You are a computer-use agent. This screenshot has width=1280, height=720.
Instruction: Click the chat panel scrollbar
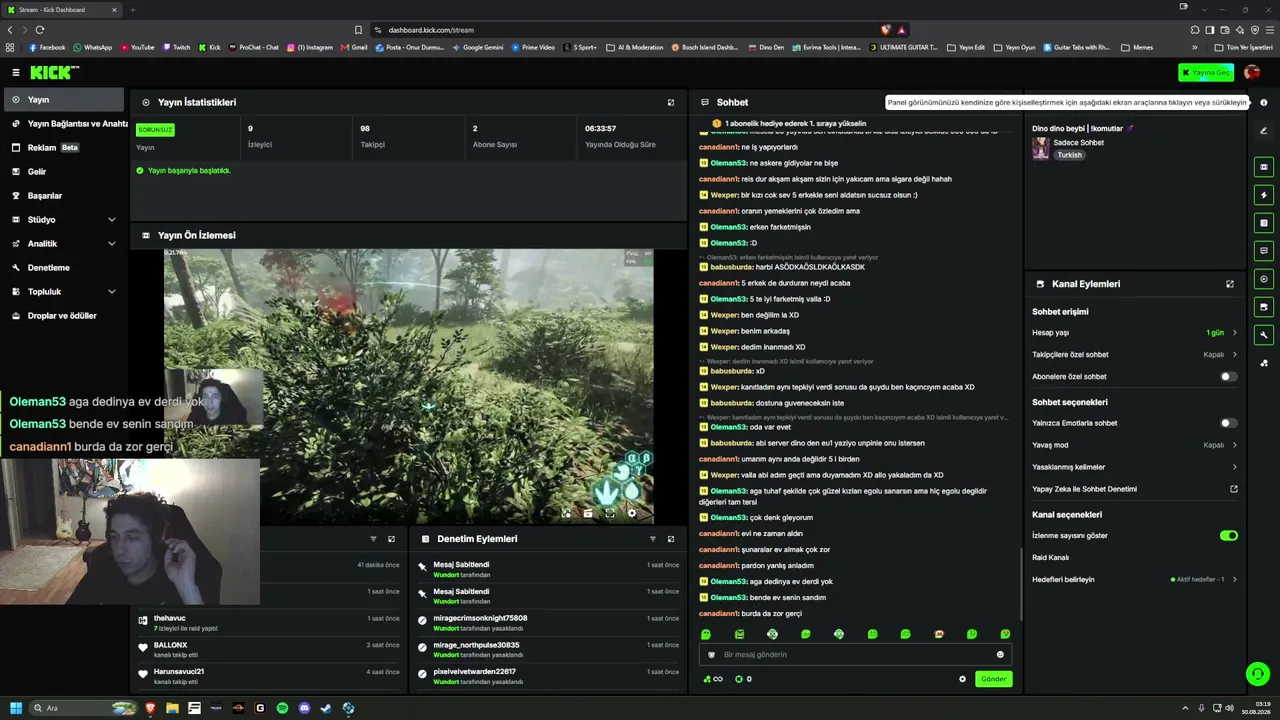tap(1021, 583)
